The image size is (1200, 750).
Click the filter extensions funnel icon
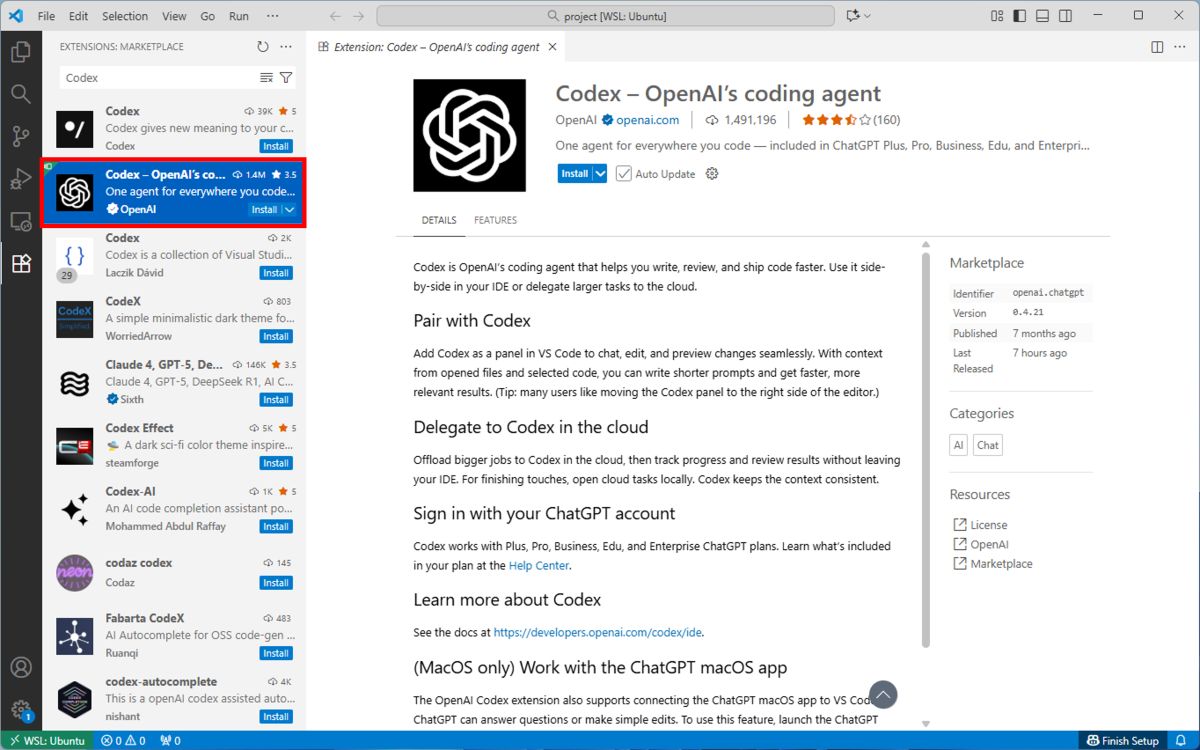click(x=286, y=78)
